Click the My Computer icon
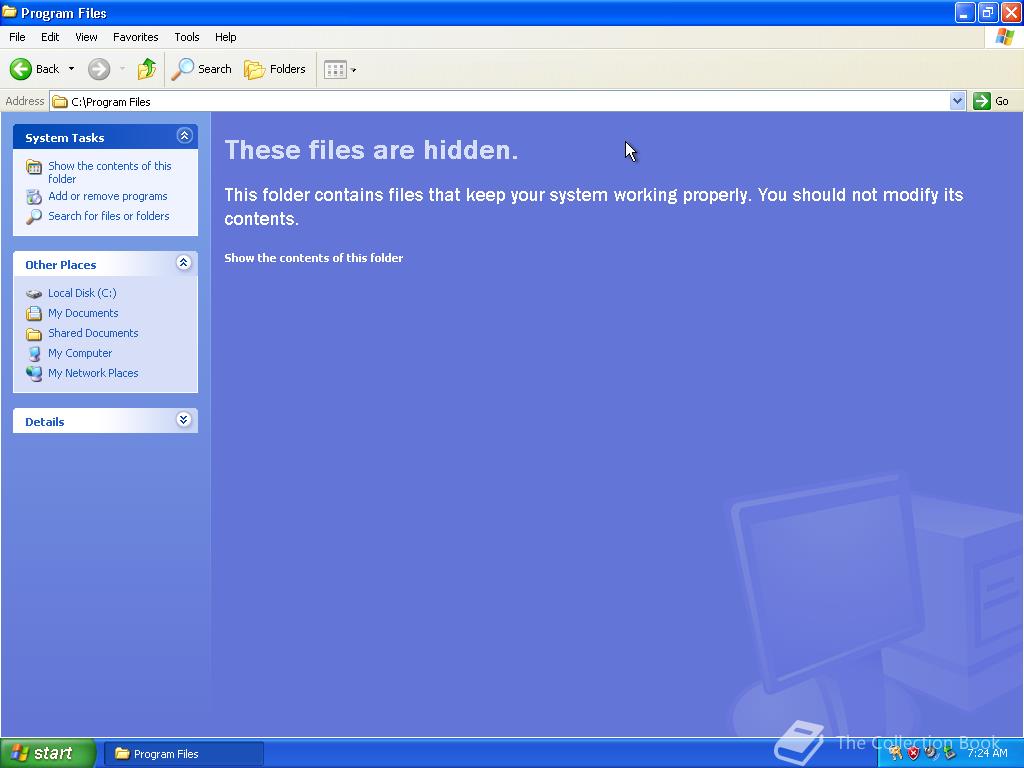The height and width of the screenshot is (768, 1024). click(x=34, y=354)
